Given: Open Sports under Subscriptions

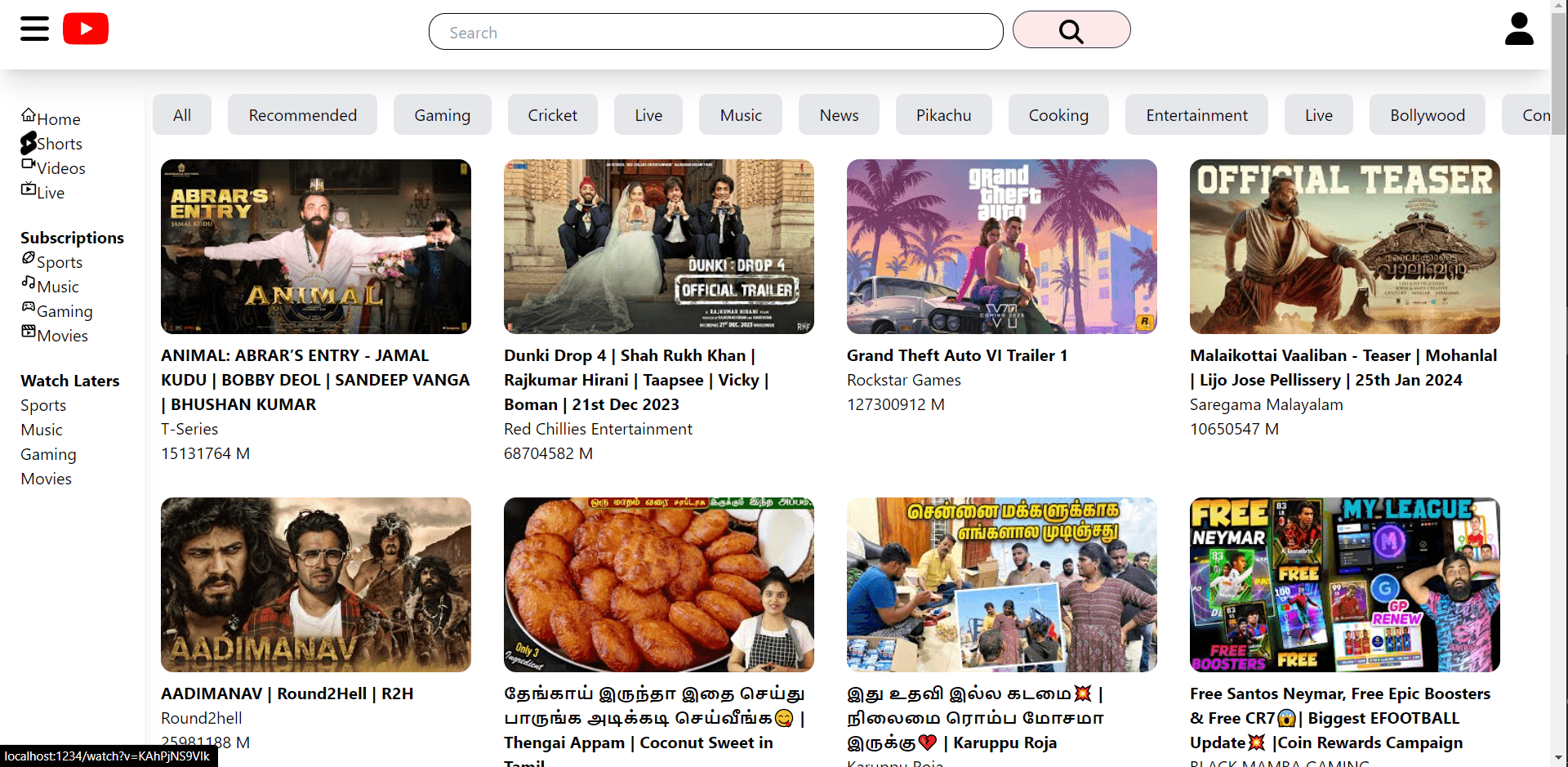Looking at the screenshot, I should click(x=60, y=262).
